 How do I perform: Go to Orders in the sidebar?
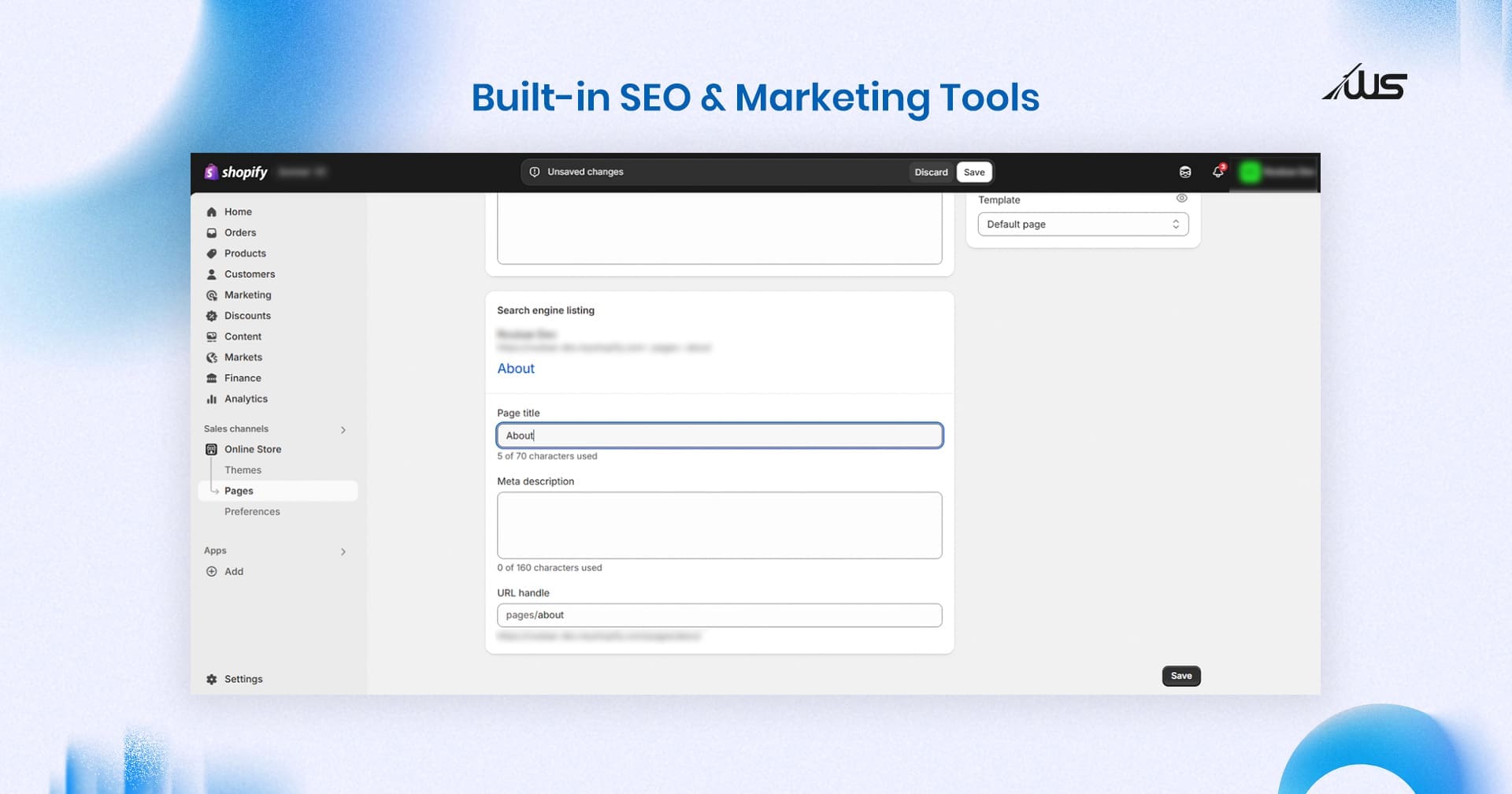click(240, 232)
